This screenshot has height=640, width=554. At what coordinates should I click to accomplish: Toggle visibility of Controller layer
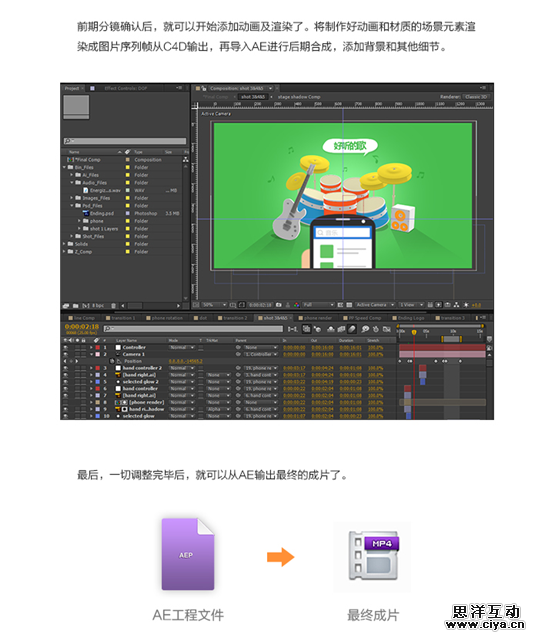(x=66, y=347)
